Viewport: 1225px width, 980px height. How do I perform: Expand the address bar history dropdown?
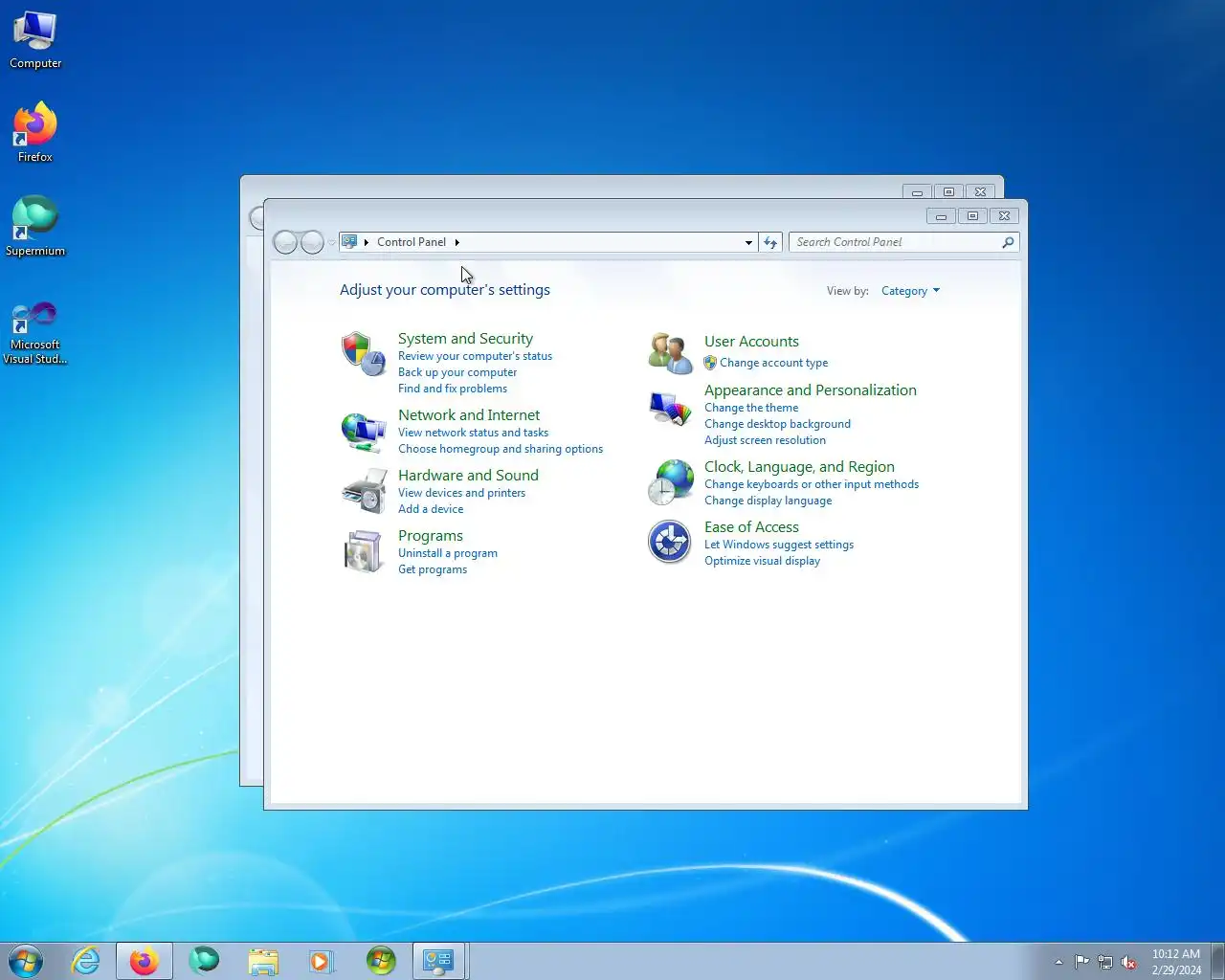point(748,242)
